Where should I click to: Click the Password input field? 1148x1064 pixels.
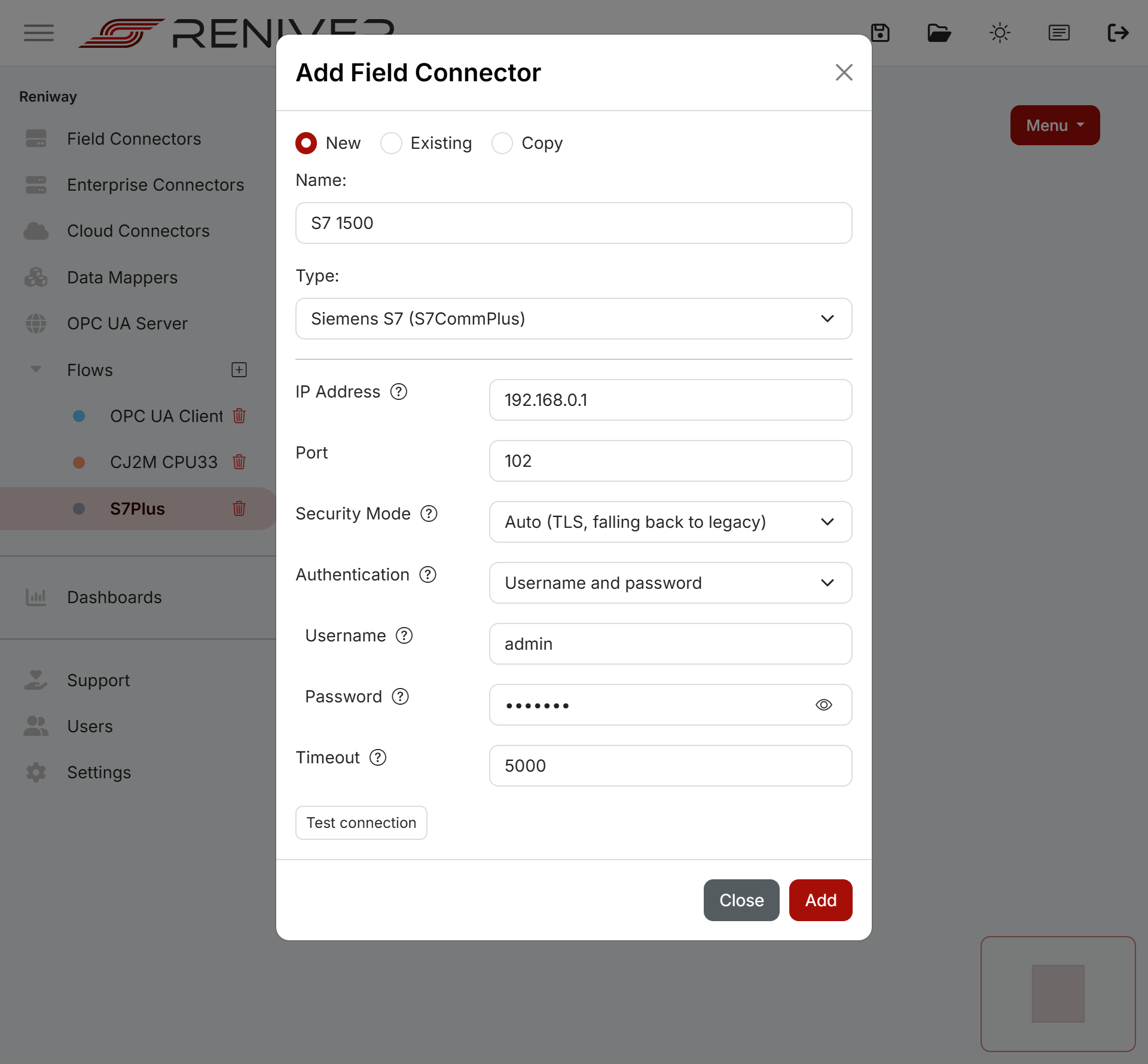671,705
